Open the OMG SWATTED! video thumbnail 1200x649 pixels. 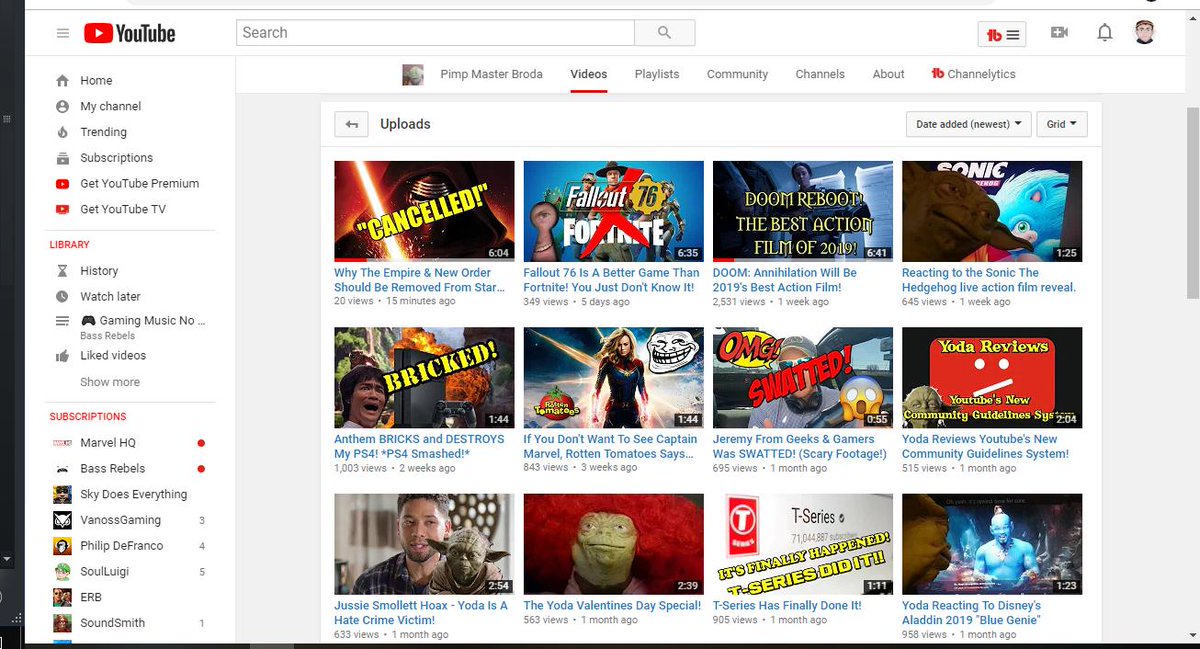coord(803,377)
